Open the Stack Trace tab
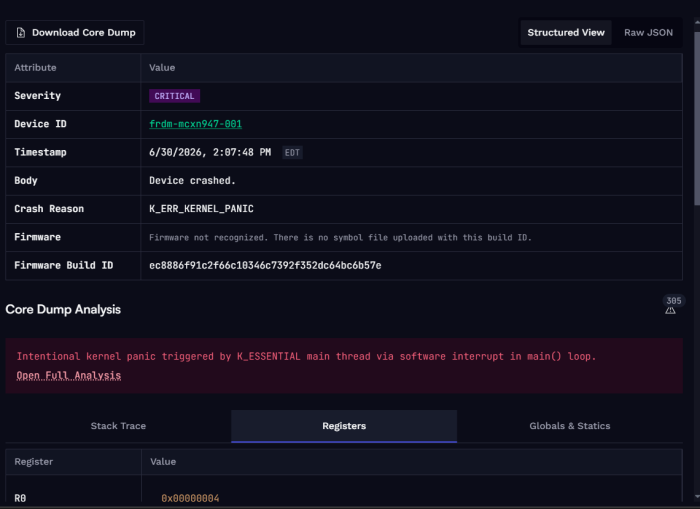 click(118, 426)
